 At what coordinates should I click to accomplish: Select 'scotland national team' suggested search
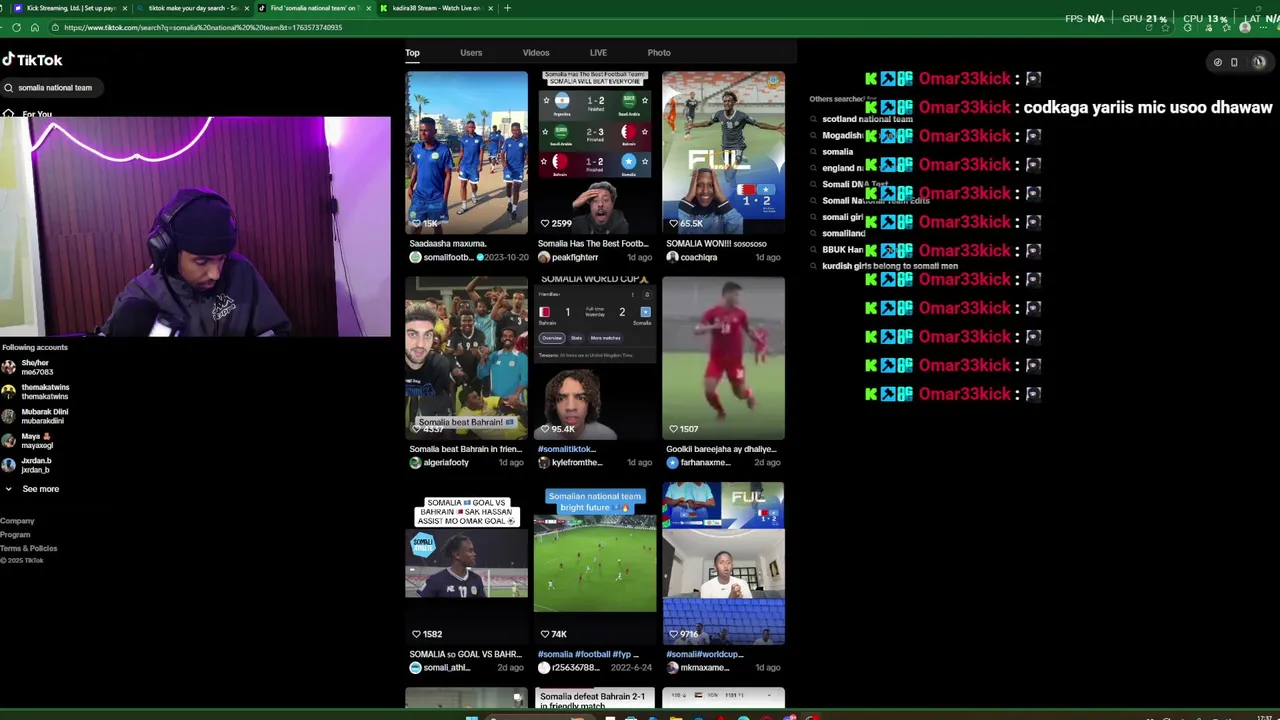(867, 119)
